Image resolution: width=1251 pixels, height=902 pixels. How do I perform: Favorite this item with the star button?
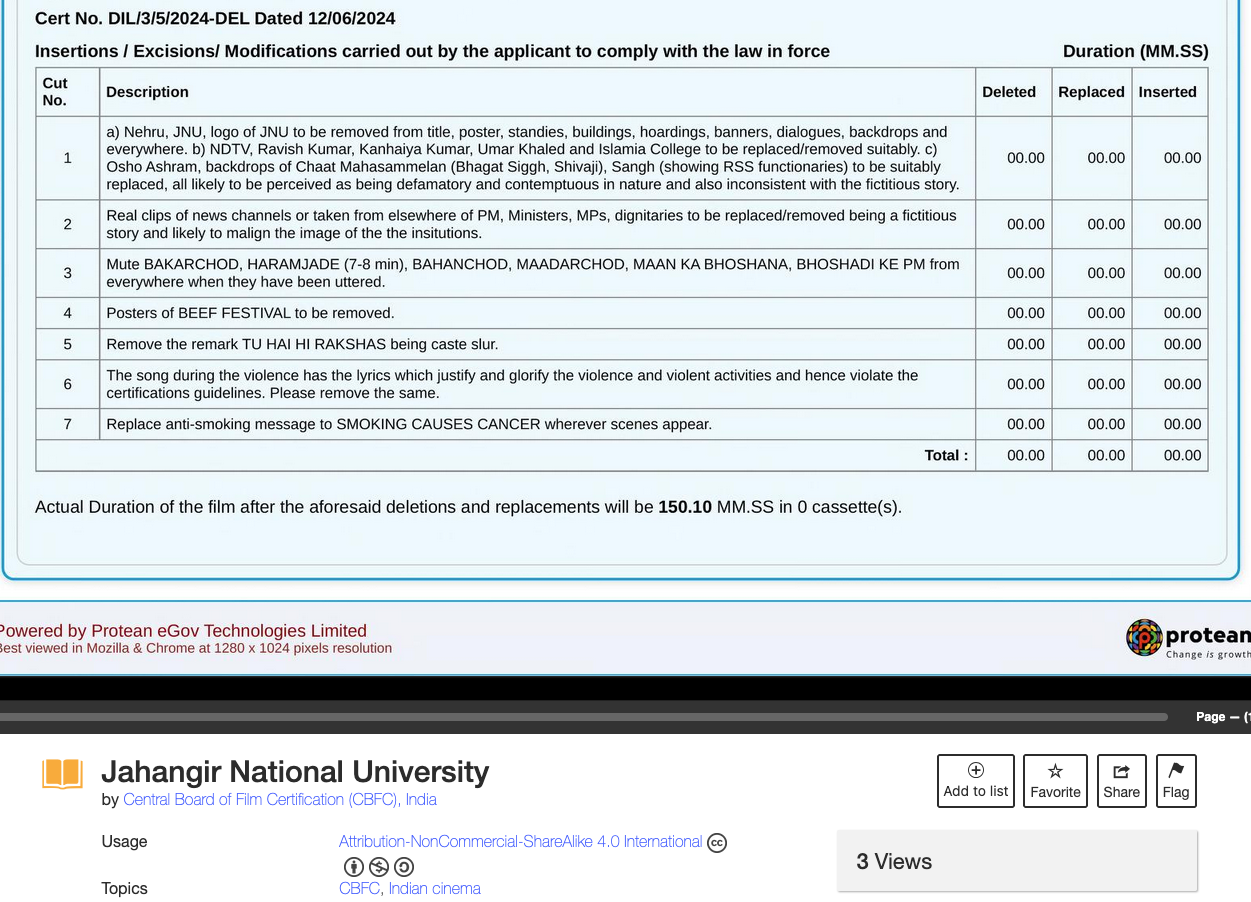[x=1055, y=780]
